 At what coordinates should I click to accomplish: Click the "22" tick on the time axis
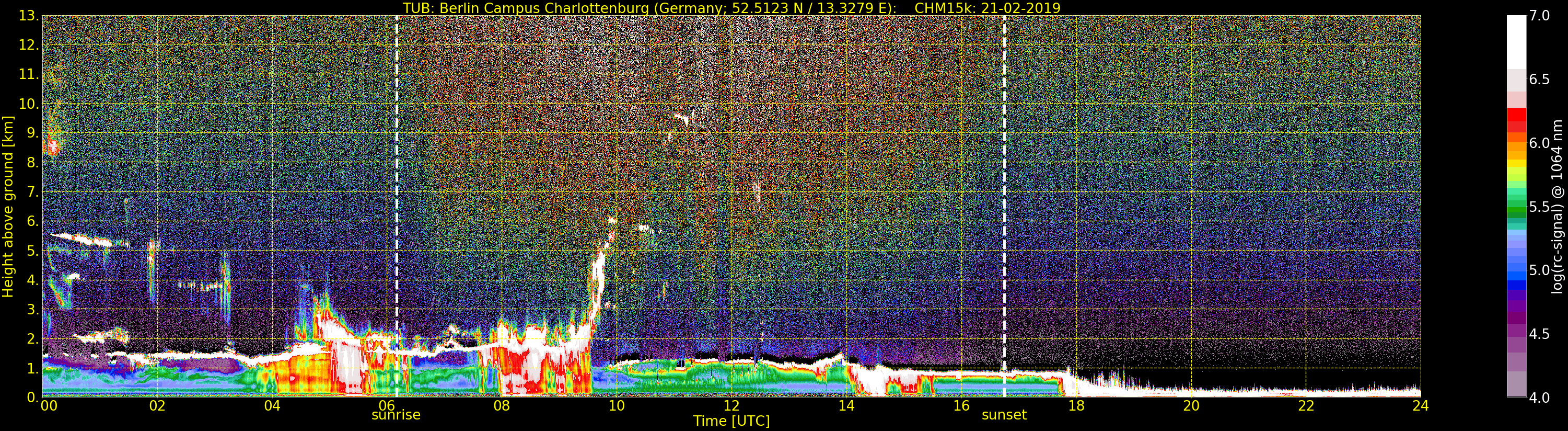(1306, 406)
